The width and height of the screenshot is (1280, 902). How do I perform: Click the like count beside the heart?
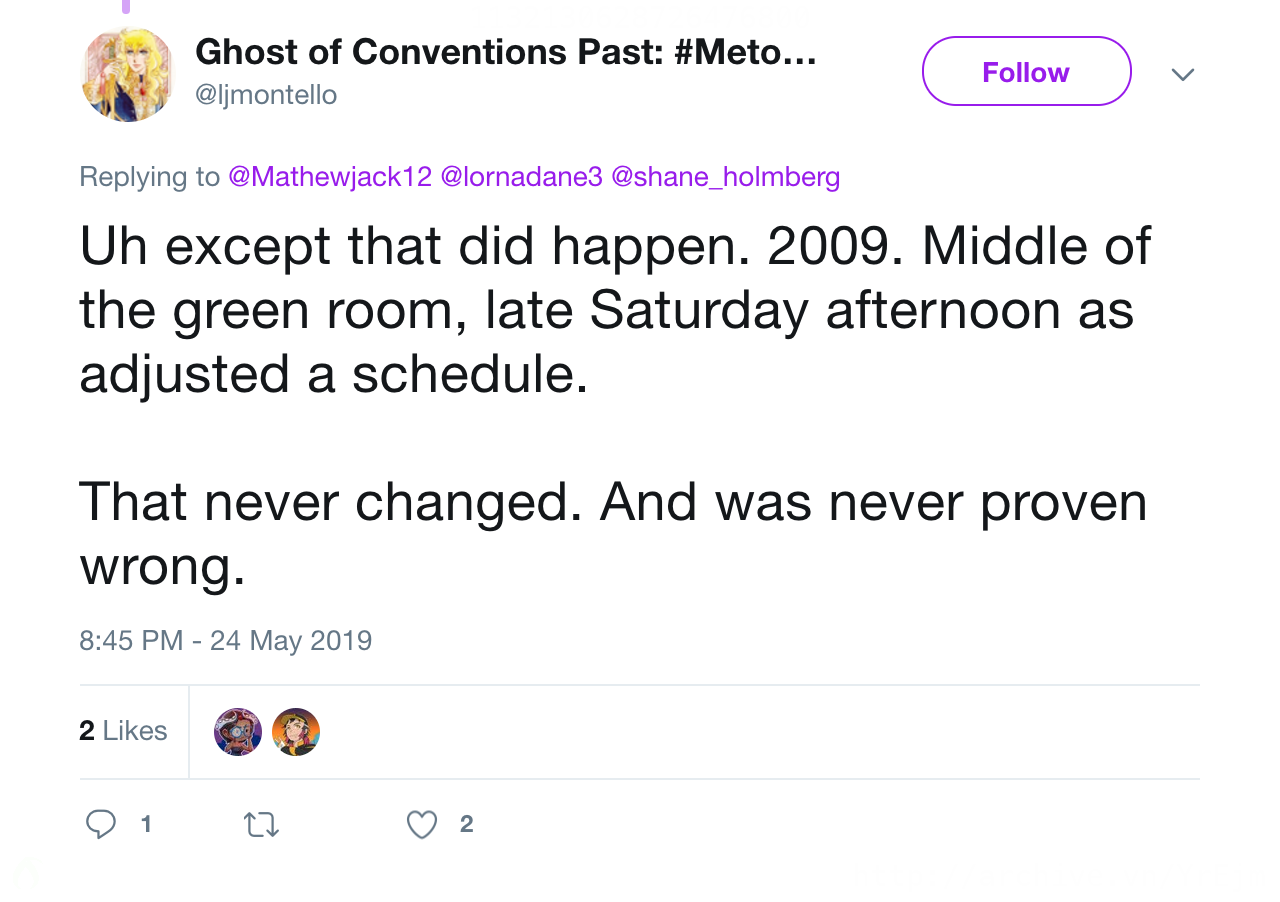click(x=466, y=824)
